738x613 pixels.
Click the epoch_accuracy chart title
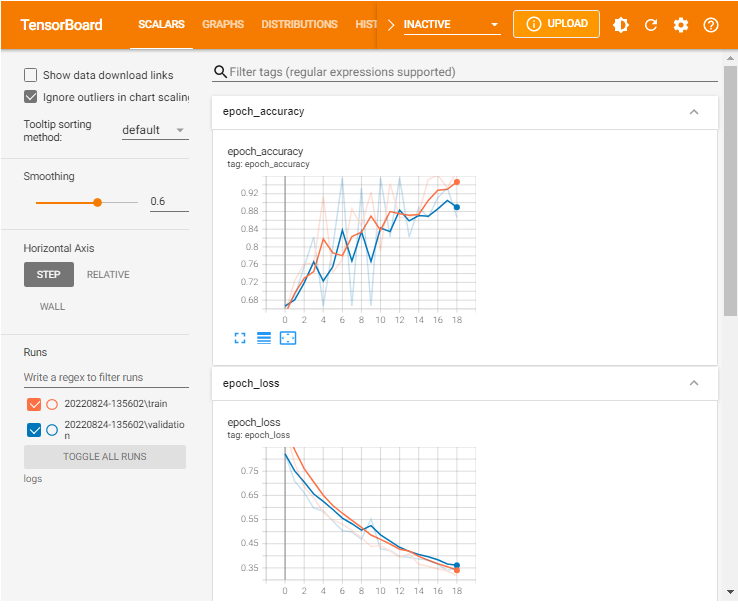[265, 152]
